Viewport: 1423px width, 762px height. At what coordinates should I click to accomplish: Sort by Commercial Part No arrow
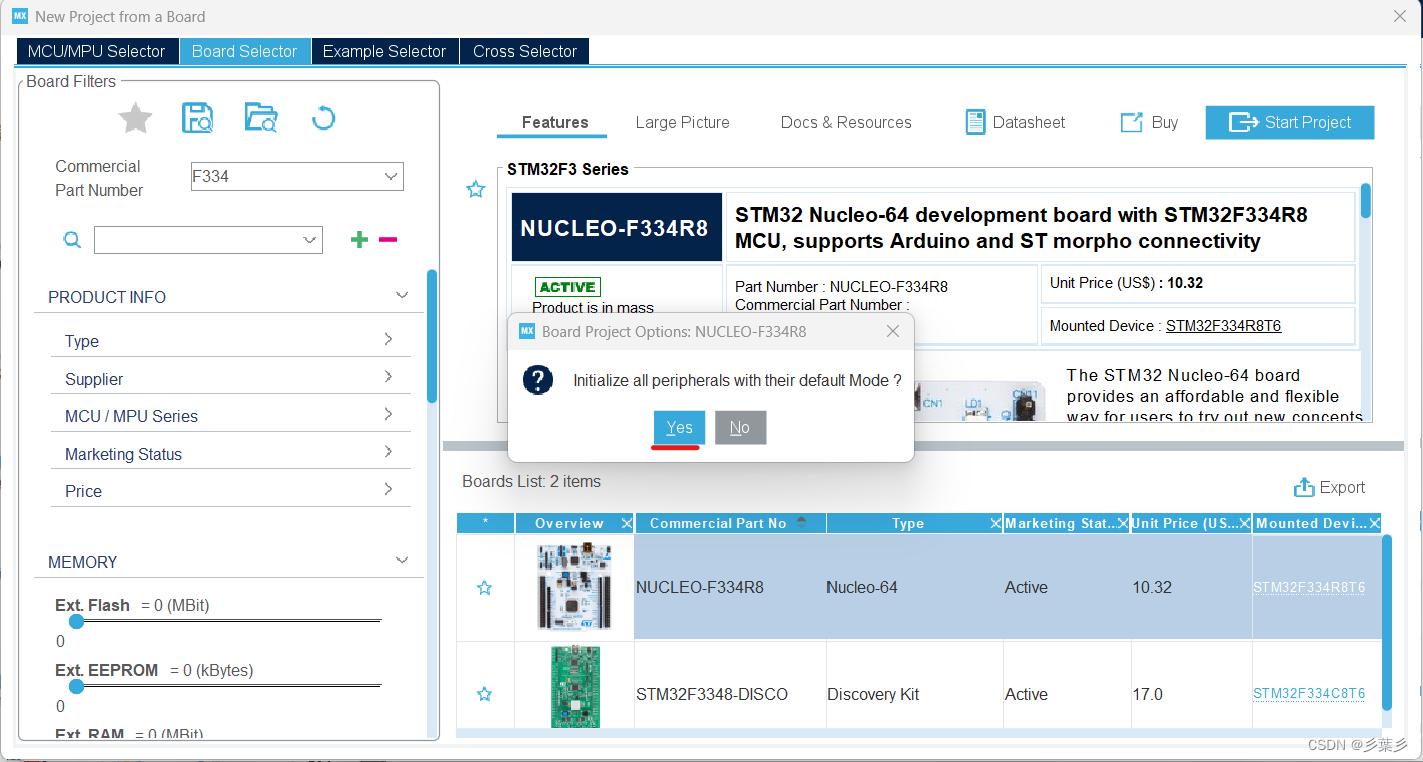click(801, 521)
